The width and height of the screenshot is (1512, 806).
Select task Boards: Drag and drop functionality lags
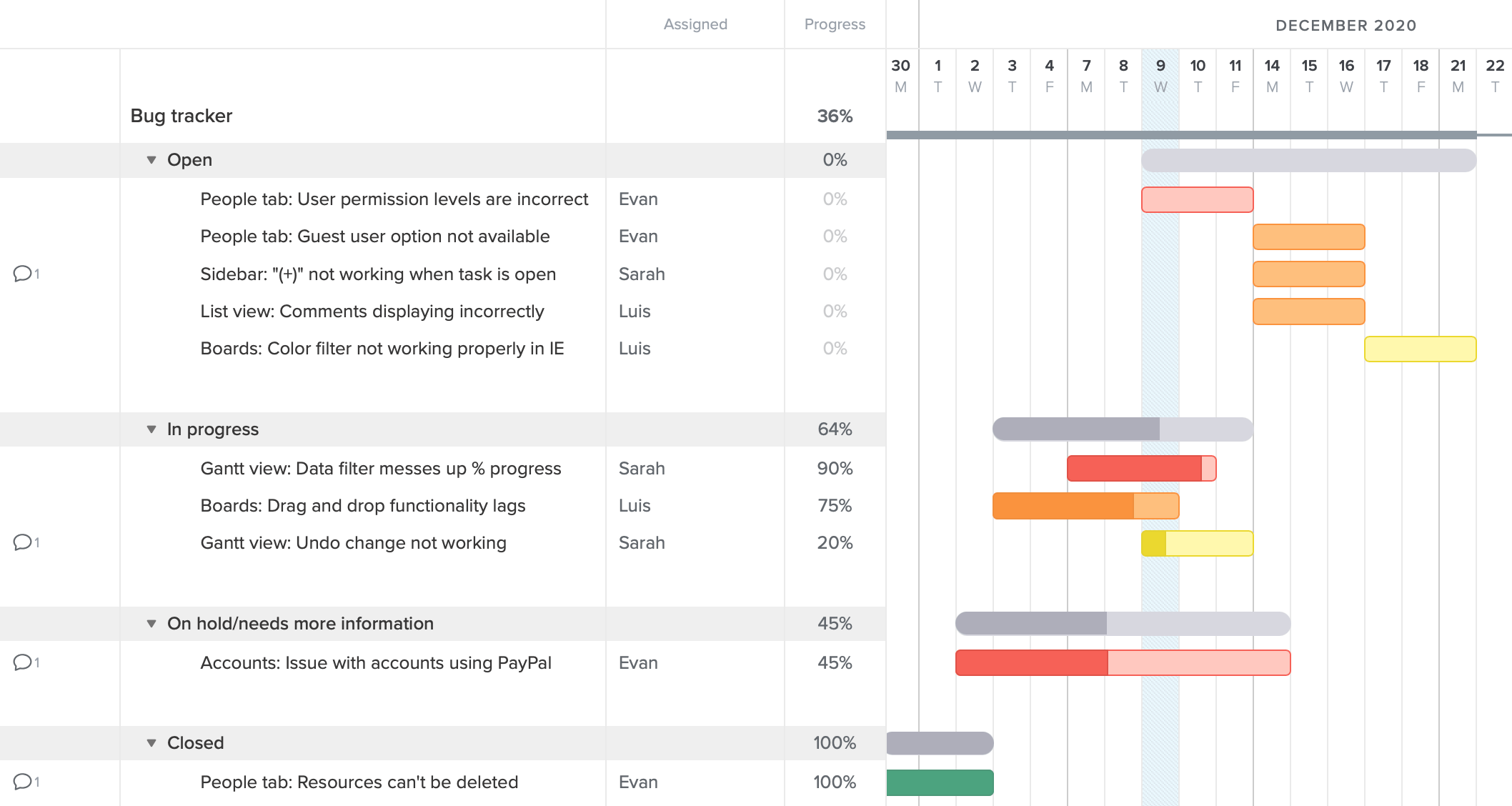pyautogui.click(x=362, y=505)
